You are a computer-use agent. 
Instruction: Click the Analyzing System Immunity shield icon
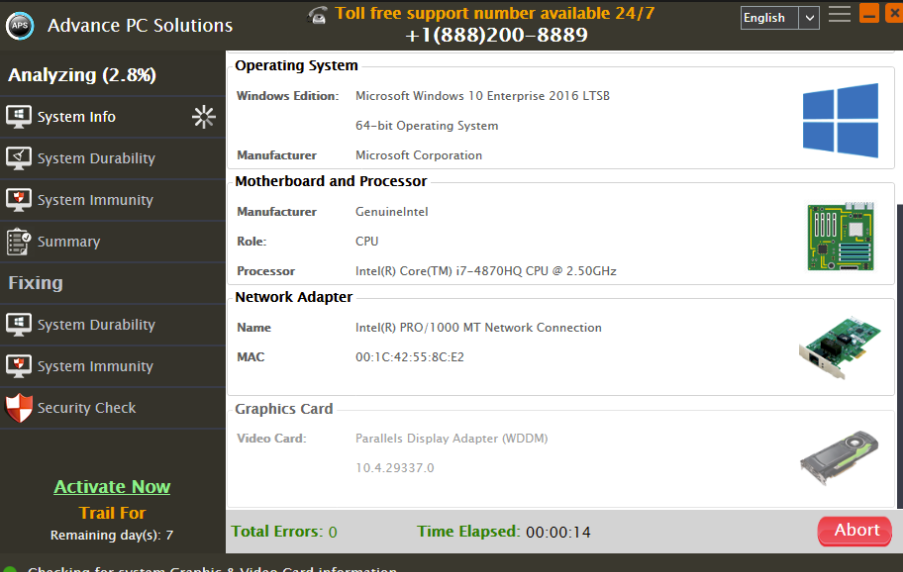click(18, 200)
